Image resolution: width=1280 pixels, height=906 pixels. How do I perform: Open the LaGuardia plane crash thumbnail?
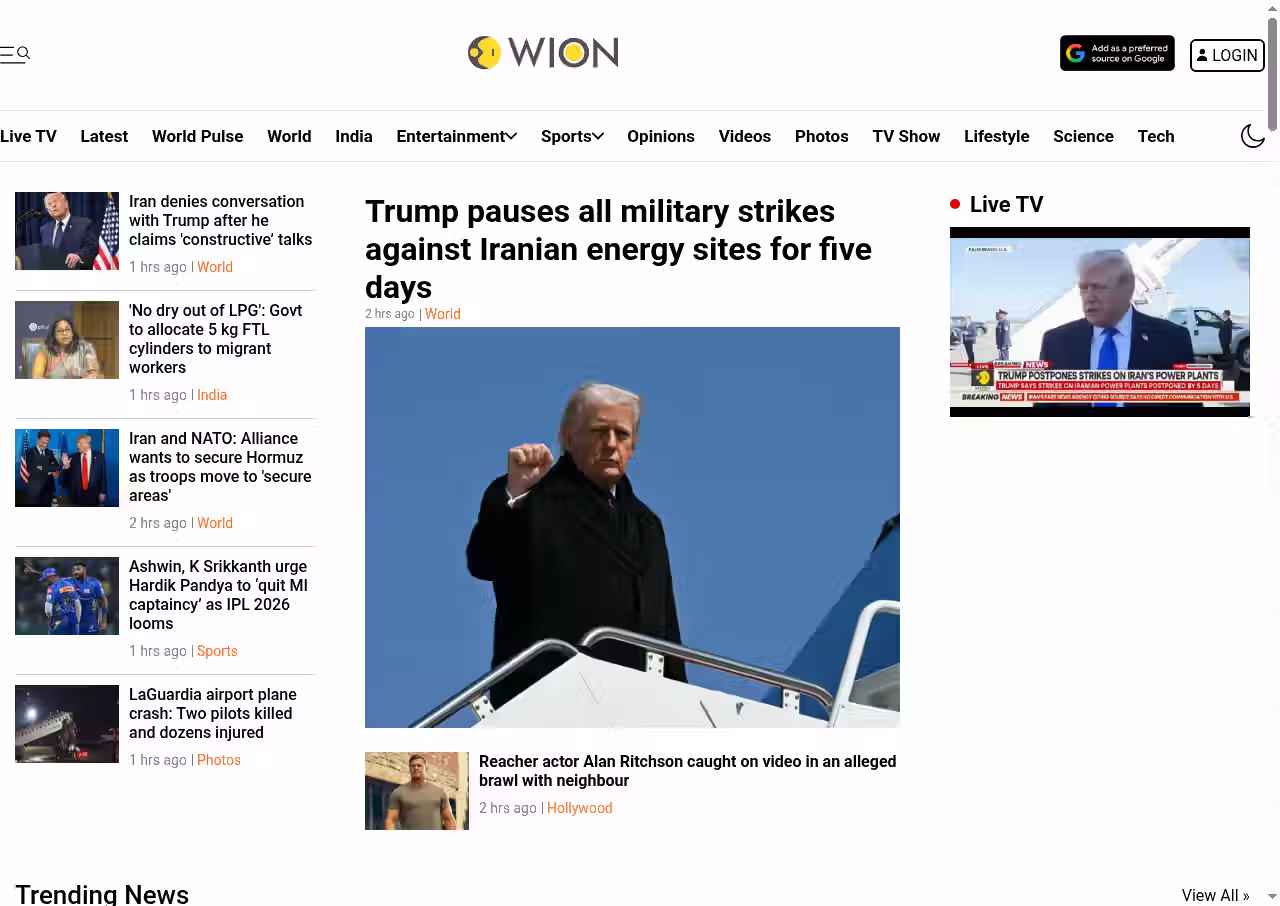[67, 724]
